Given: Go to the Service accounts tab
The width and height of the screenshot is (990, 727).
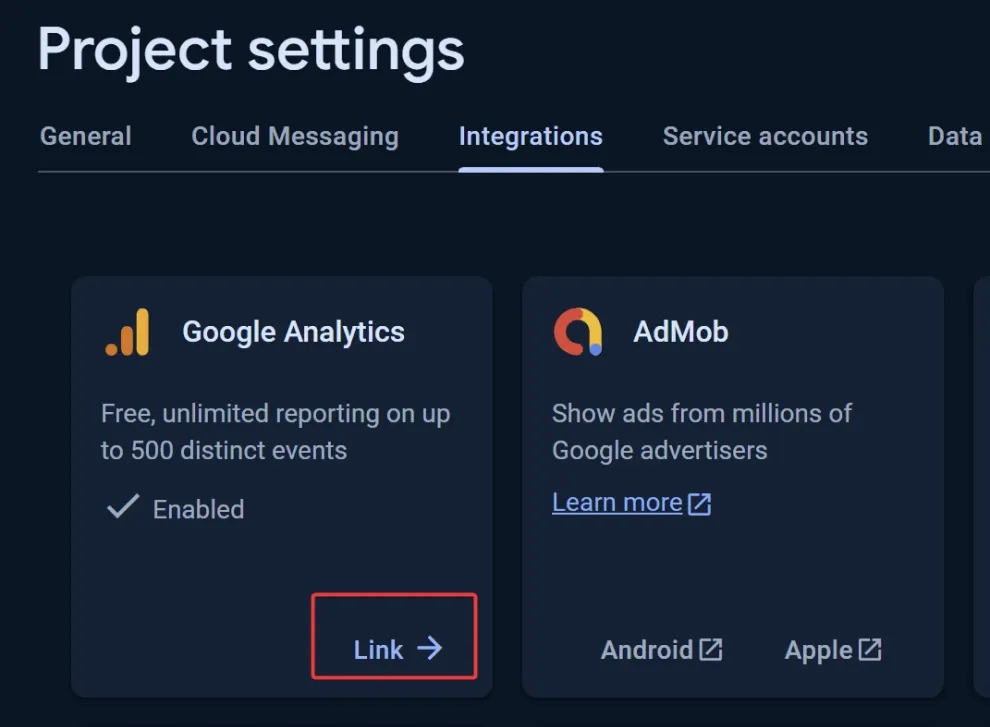Looking at the screenshot, I should click(765, 136).
